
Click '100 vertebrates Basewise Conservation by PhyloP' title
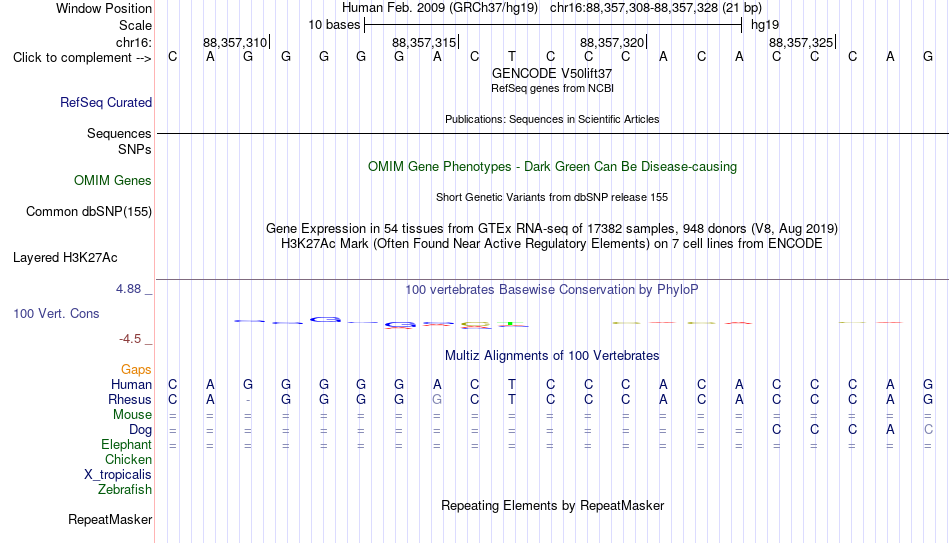click(552, 290)
